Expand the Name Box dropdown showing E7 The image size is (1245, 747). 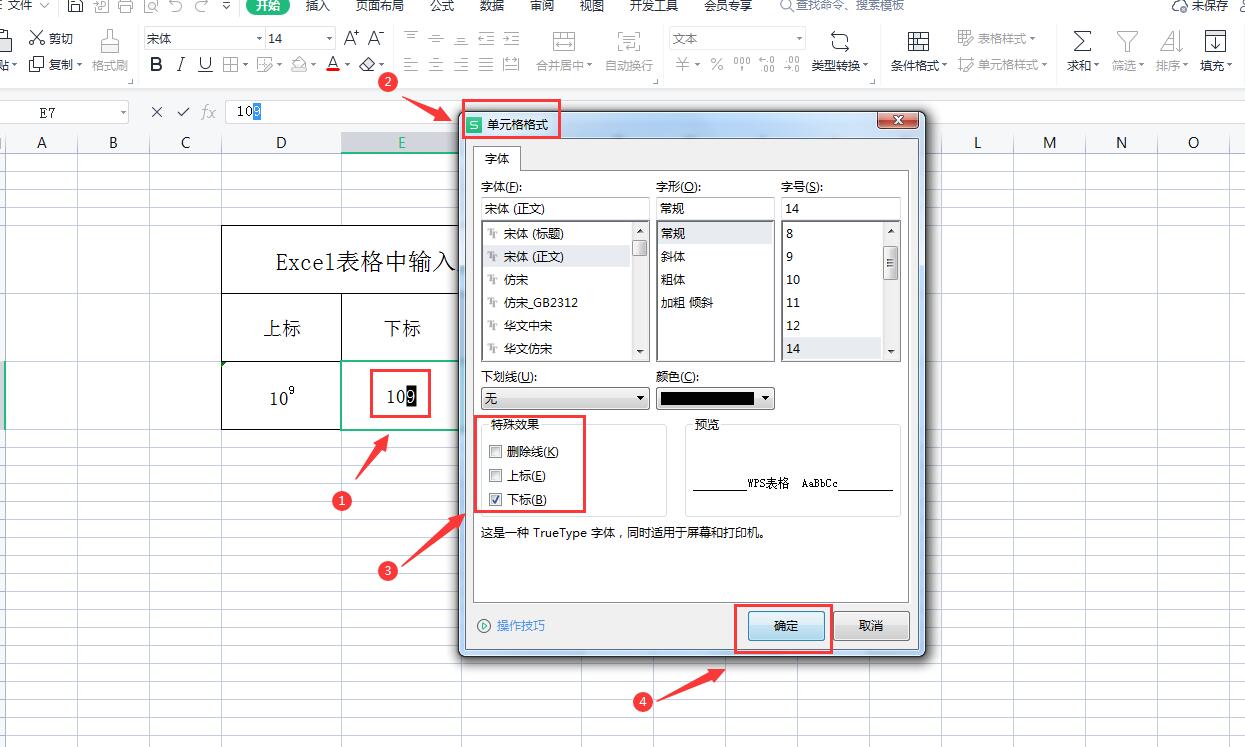(123, 113)
